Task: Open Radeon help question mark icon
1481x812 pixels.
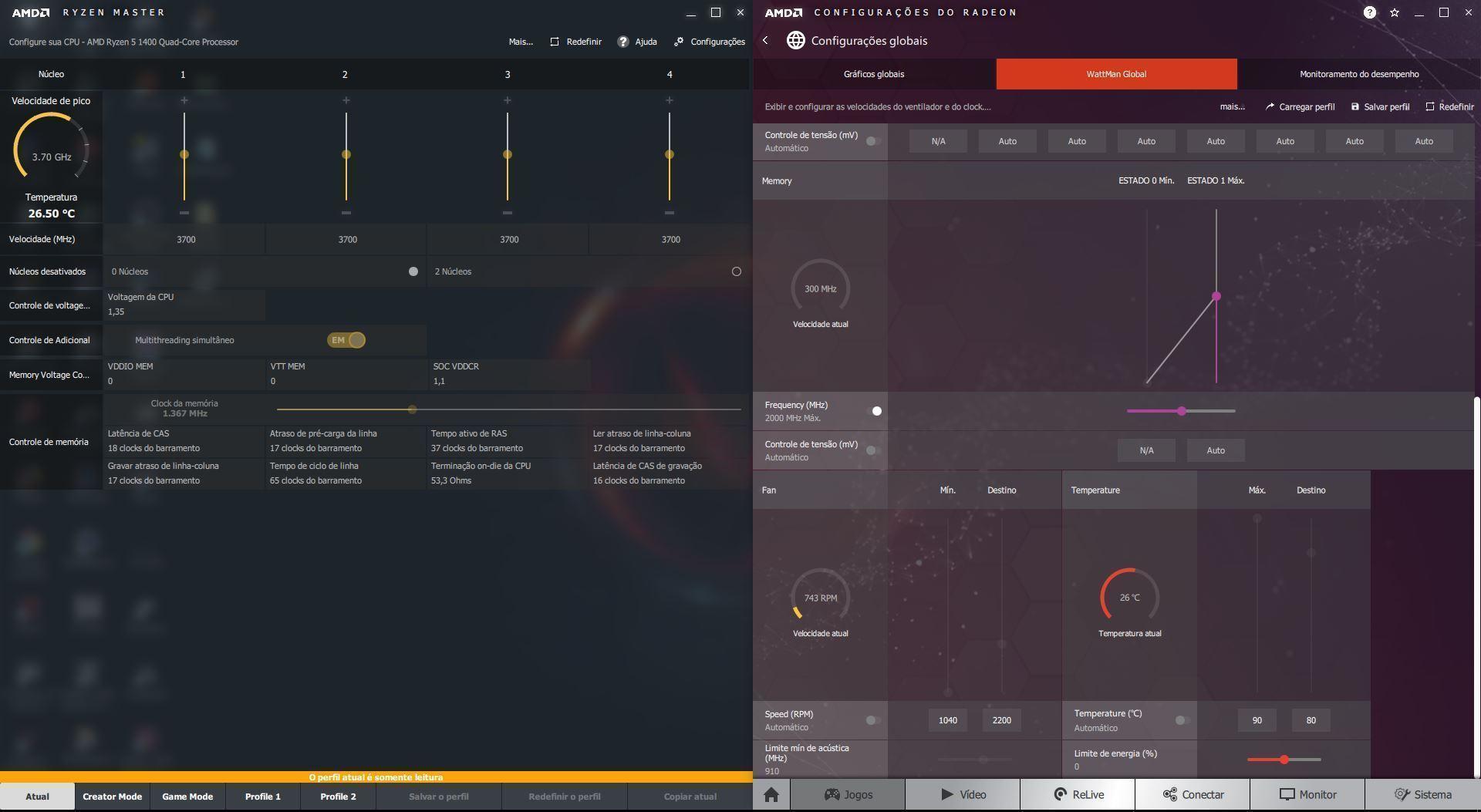Action: point(1370,12)
